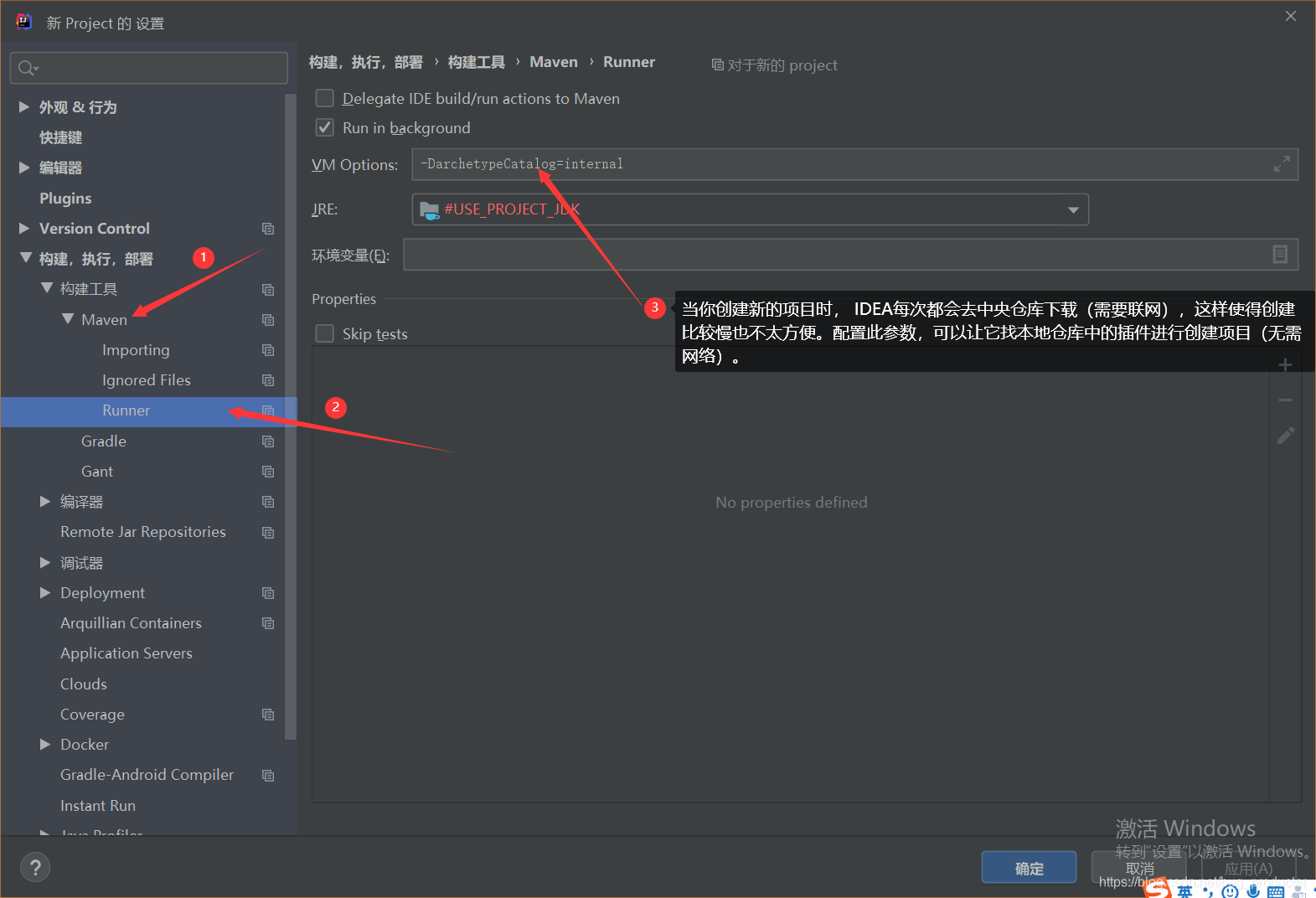This screenshot has height=898, width=1316.
Task: Open the Instant Run settings page
Action: pyautogui.click(x=98, y=805)
